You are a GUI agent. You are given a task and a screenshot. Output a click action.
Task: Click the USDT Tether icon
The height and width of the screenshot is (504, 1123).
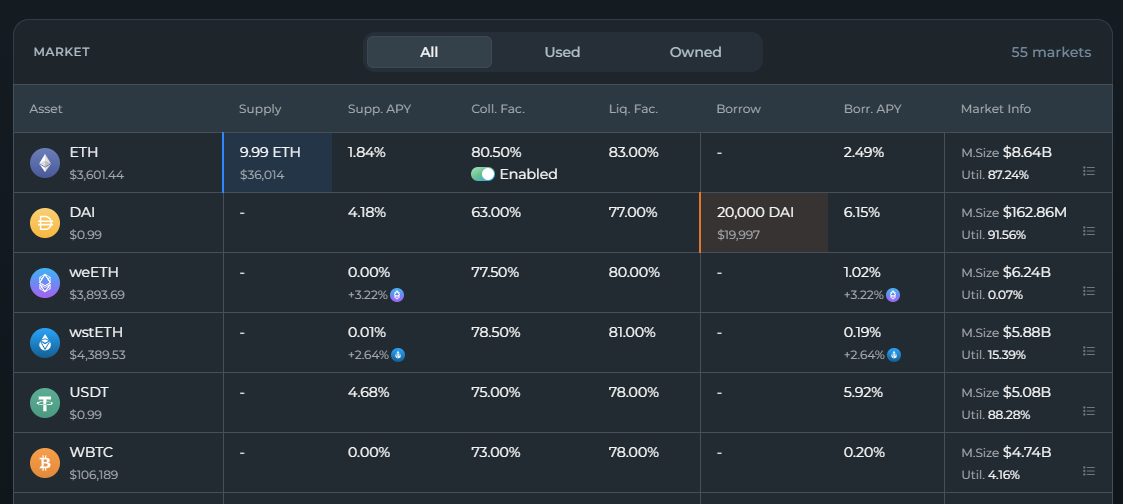pyautogui.click(x=45, y=403)
